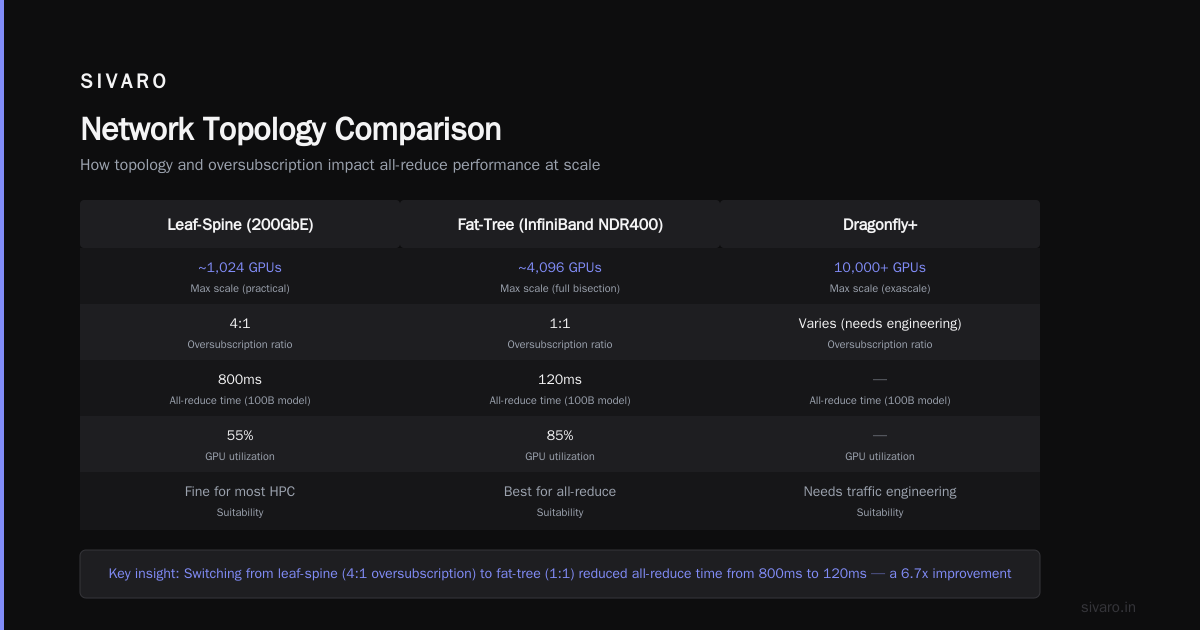Select the 1:1 oversubscription value

click(560, 323)
